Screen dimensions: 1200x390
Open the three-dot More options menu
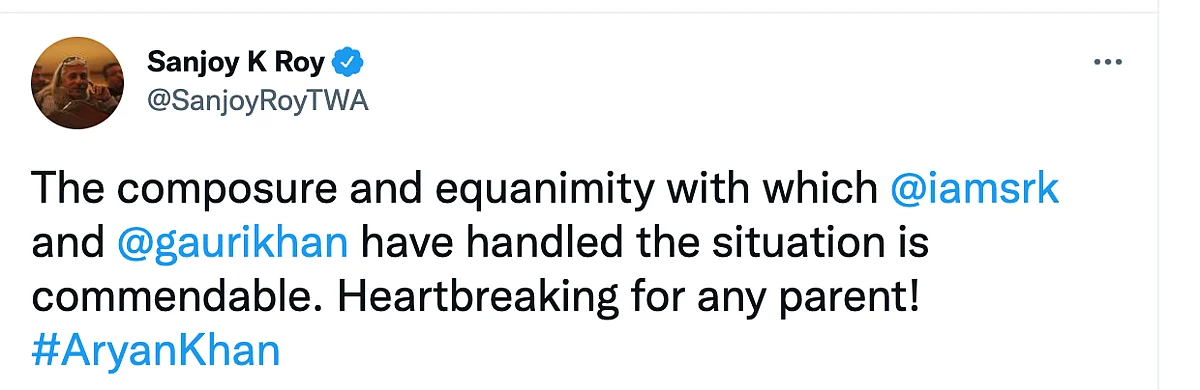point(1109,62)
